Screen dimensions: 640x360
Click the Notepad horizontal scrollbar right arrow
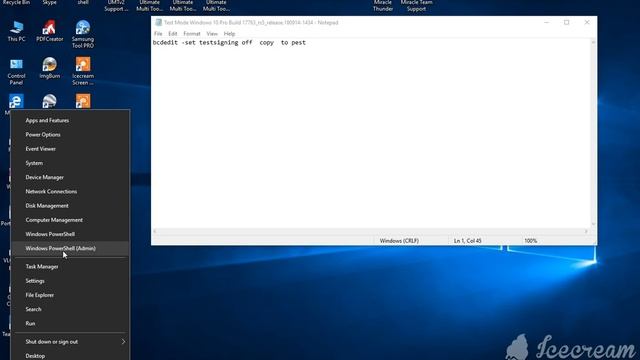click(587, 231)
